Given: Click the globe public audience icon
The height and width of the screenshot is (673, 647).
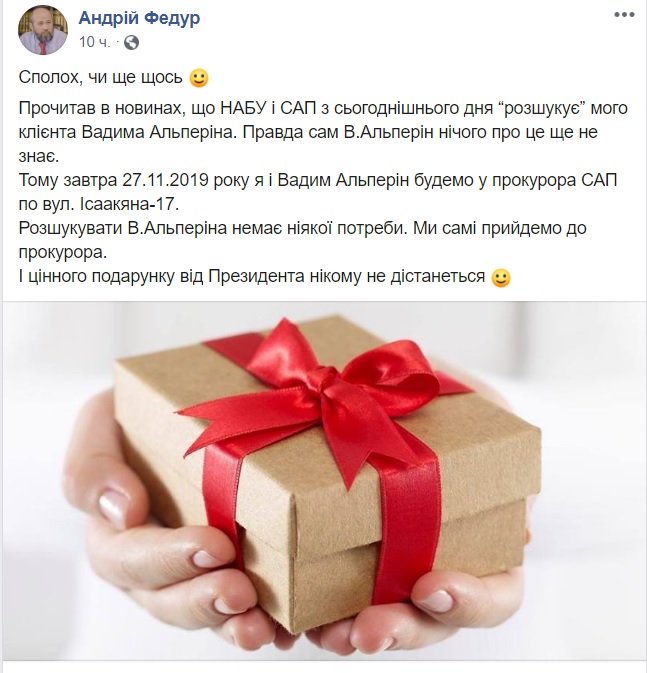Looking at the screenshot, I should click(131, 42).
